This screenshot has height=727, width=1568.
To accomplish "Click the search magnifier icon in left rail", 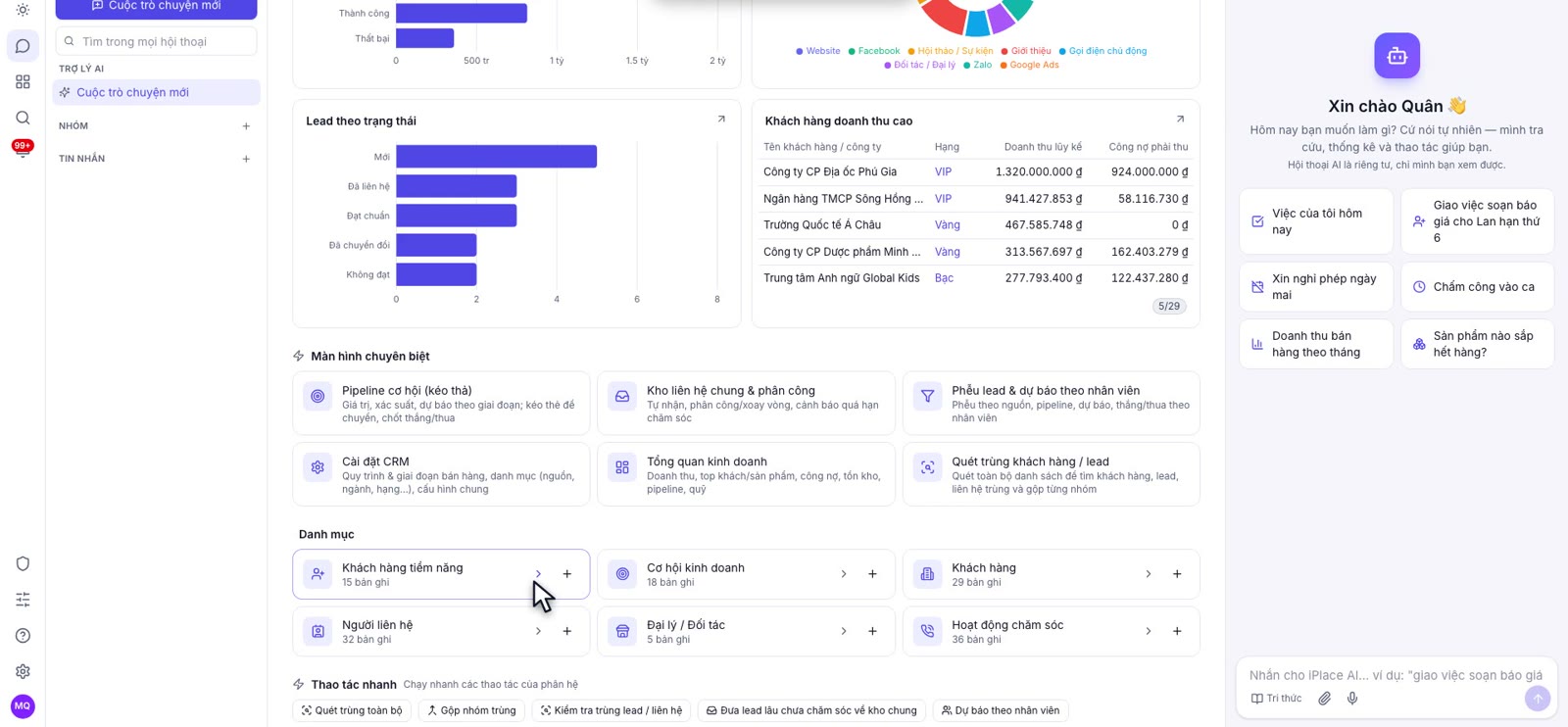I will (x=23, y=118).
